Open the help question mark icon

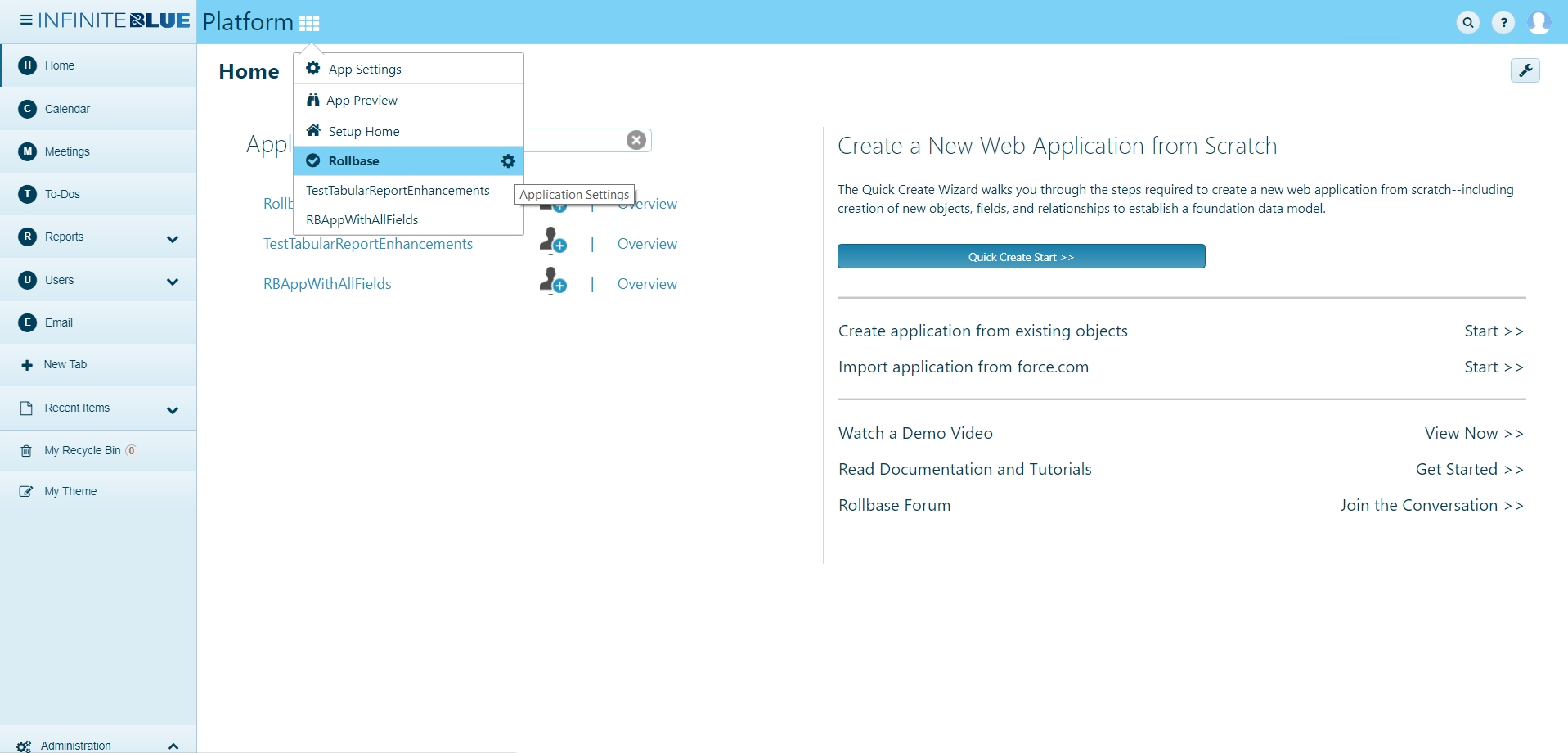[1503, 23]
